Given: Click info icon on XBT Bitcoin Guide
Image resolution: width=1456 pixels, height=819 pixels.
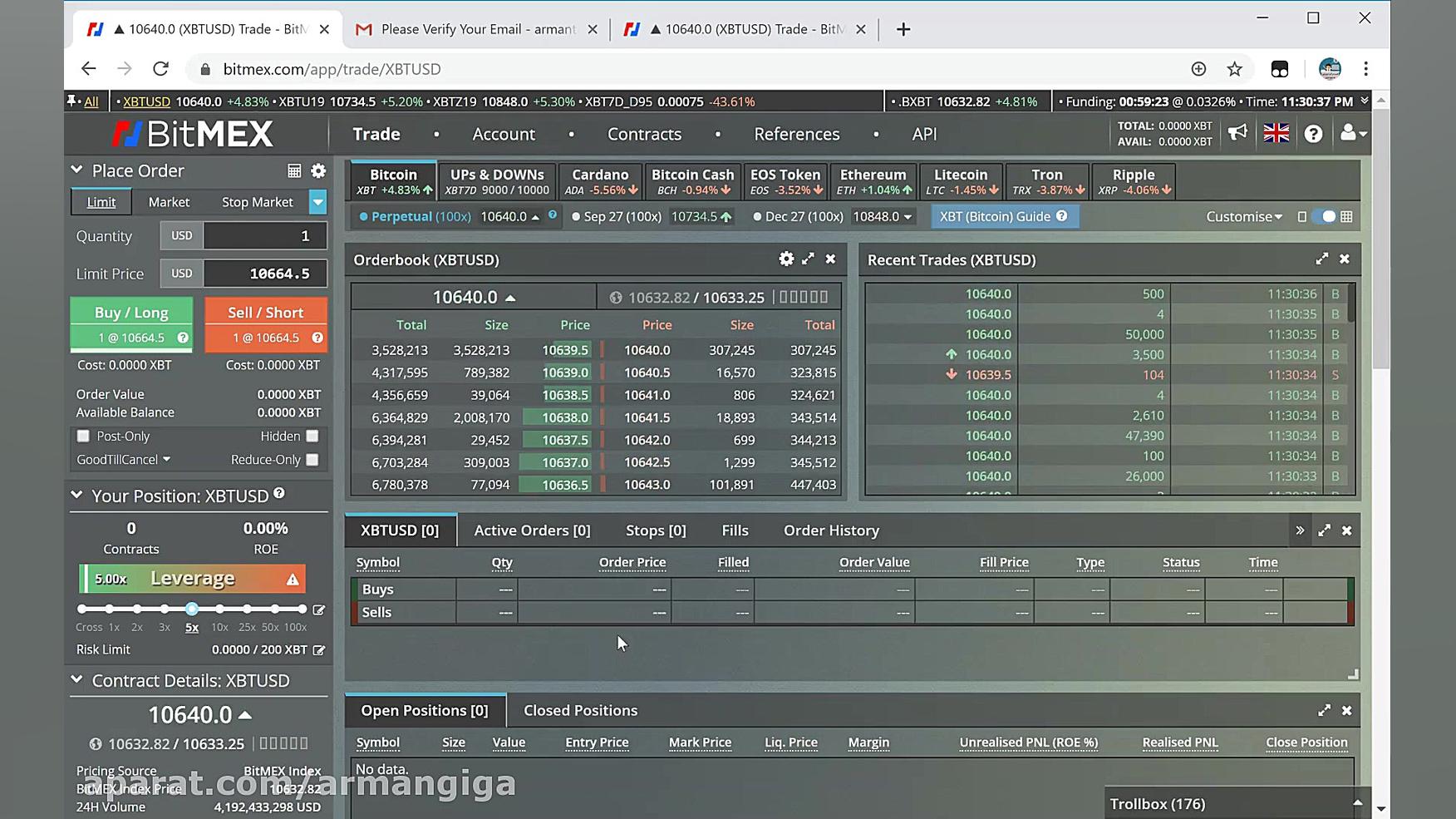Looking at the screenshot, I should pos(1061,216).
